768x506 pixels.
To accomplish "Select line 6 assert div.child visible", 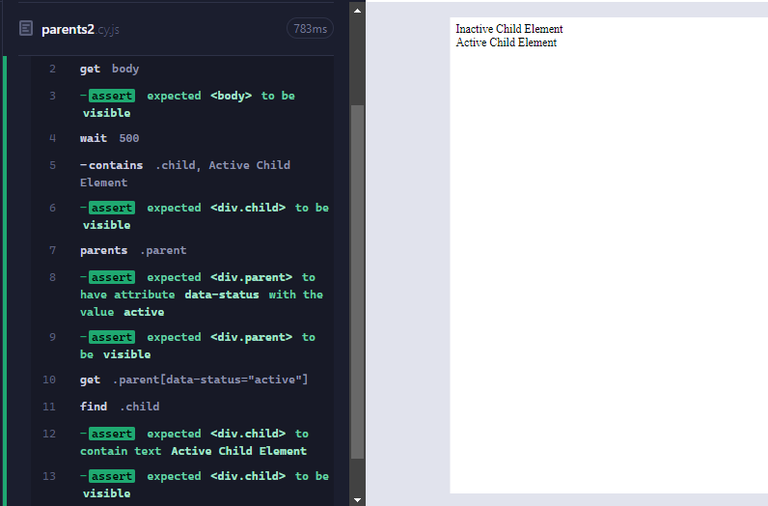I will (182, 217).
